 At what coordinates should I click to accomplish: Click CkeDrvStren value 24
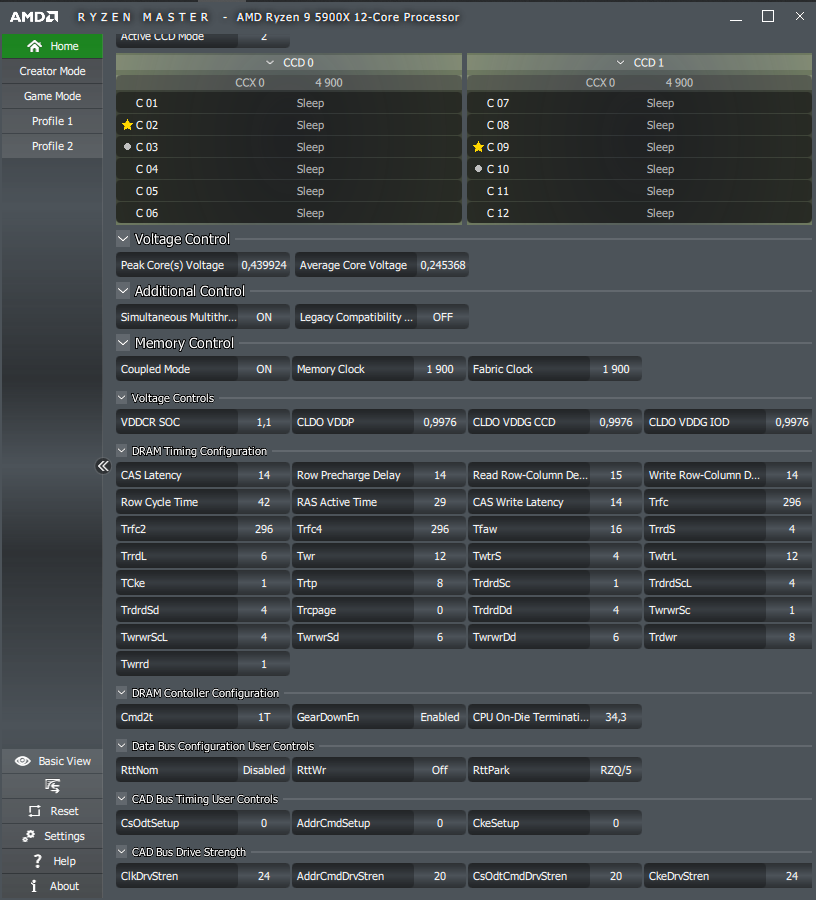791,876
